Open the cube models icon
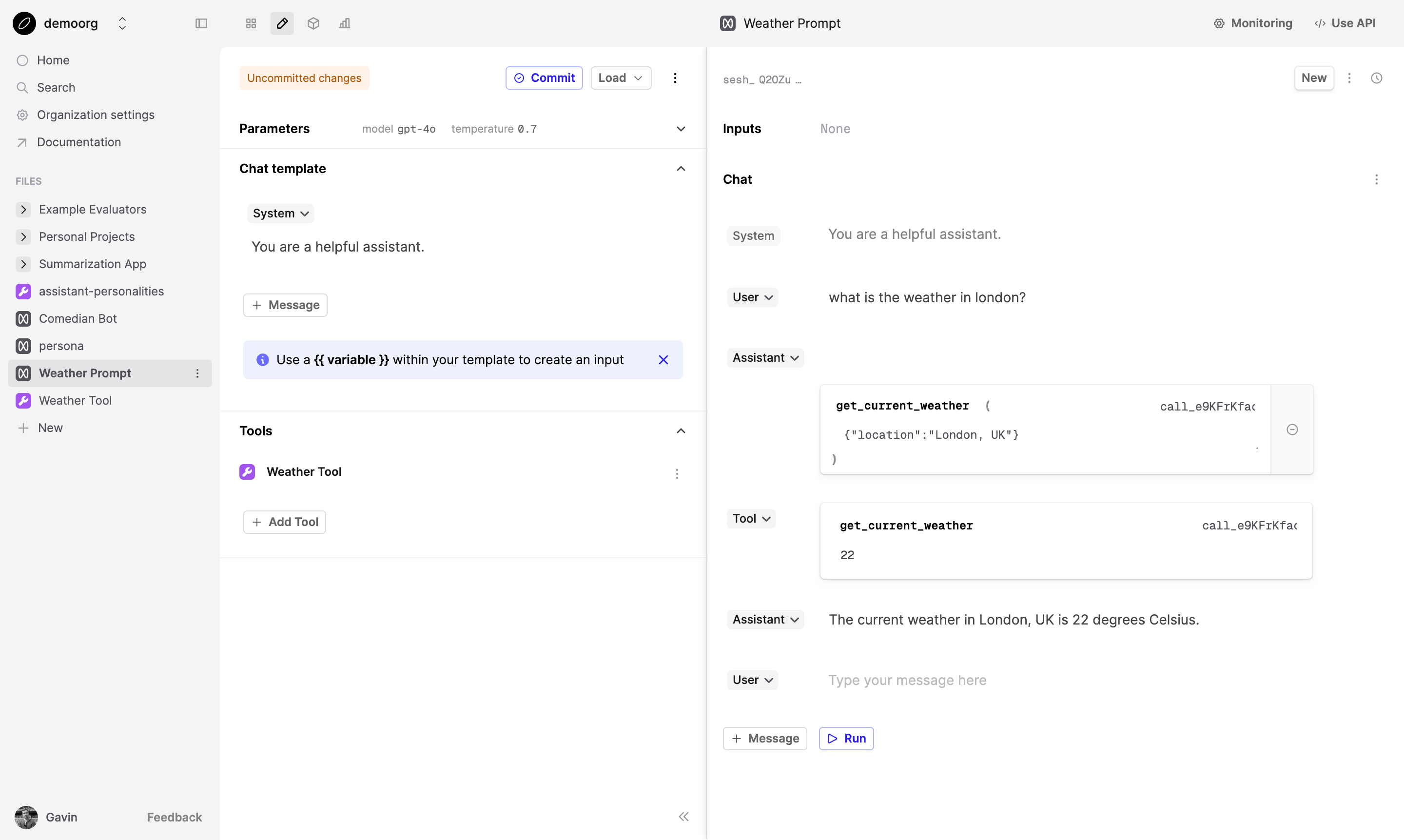This screenshot has height=840, width=1404. pos(313,23)
